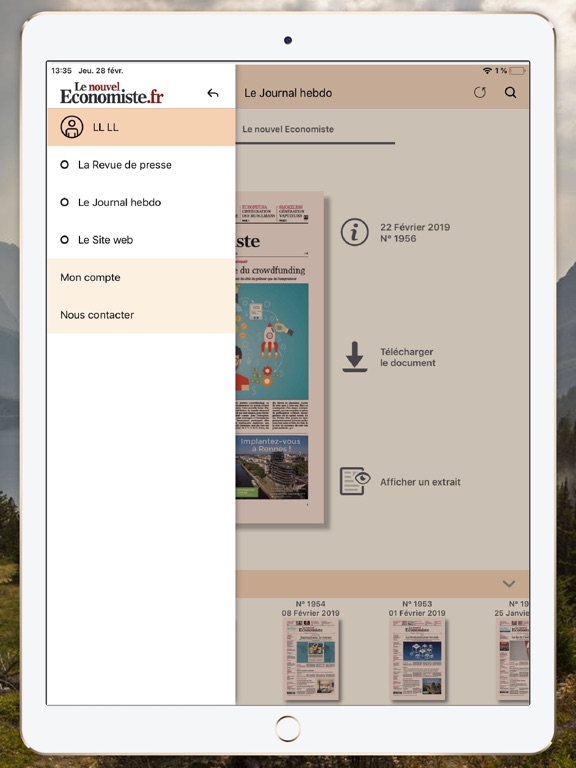This screenshot has height=768, width=576.
Task: Select the La Revue de presse radio bullet
Action: [x=64, y=165]
